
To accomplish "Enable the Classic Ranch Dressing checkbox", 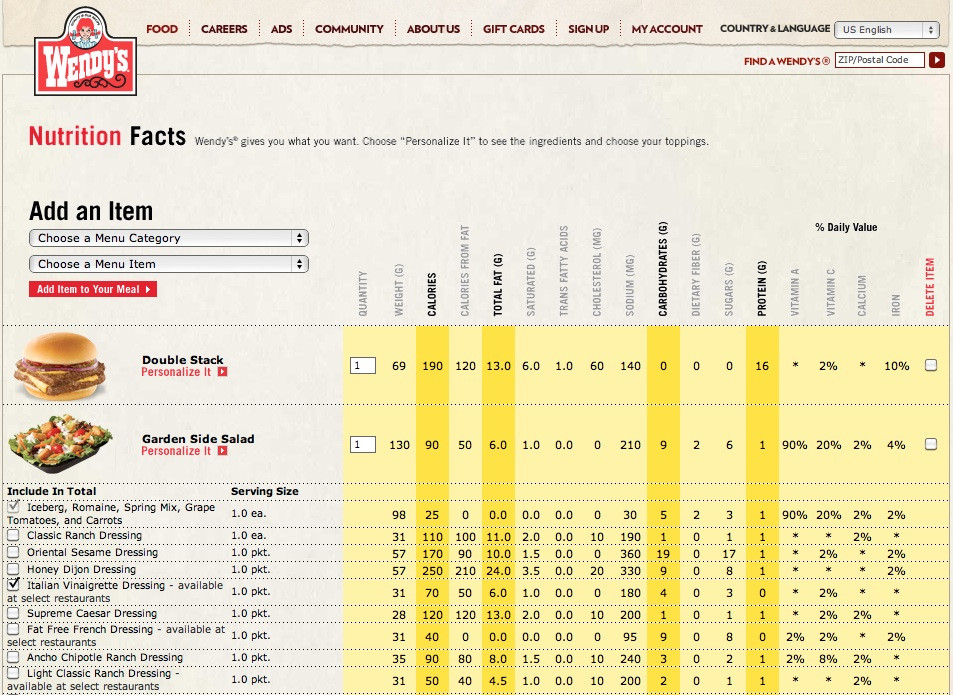I will [x=13, y=535].
